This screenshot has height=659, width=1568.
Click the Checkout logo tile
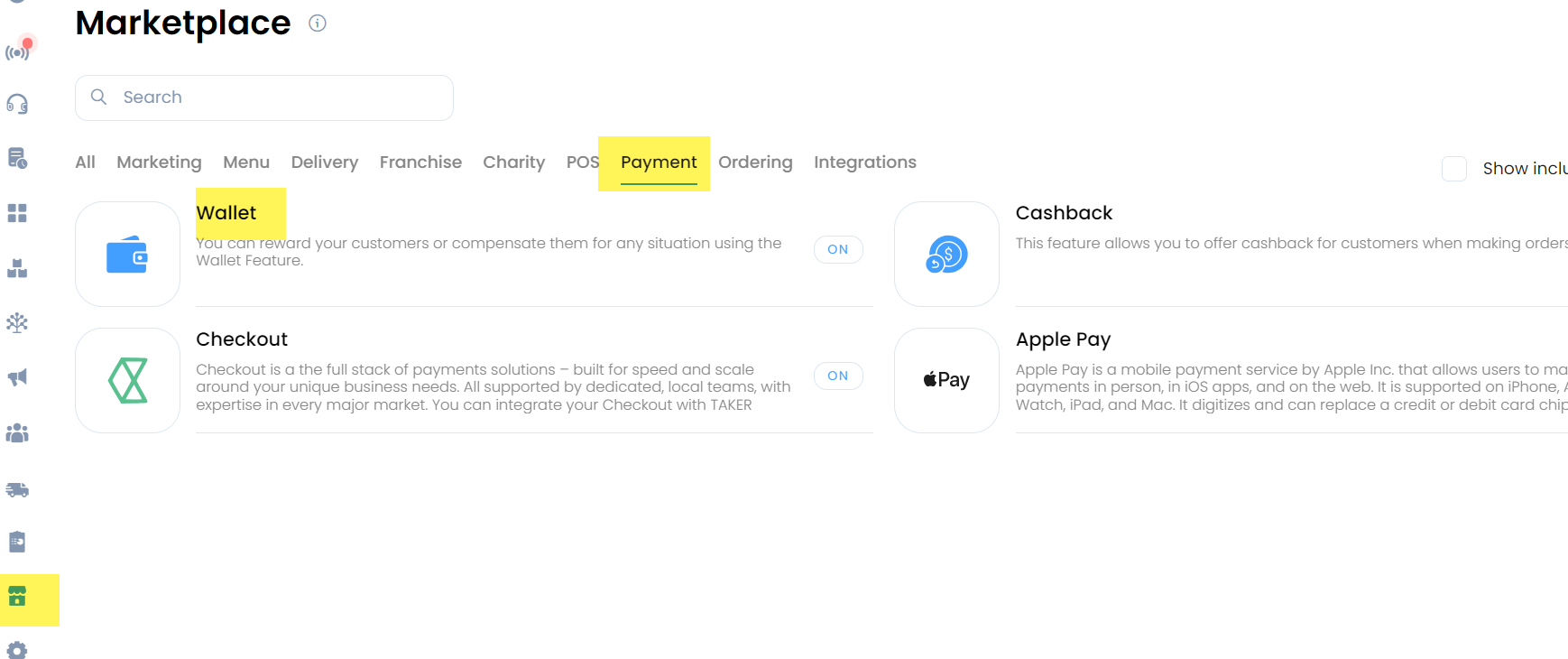127,380
